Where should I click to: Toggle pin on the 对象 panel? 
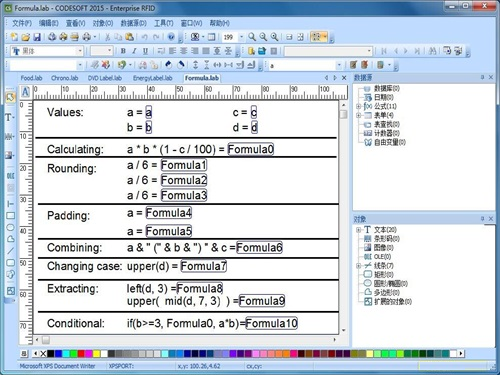(x=482, y=219)
